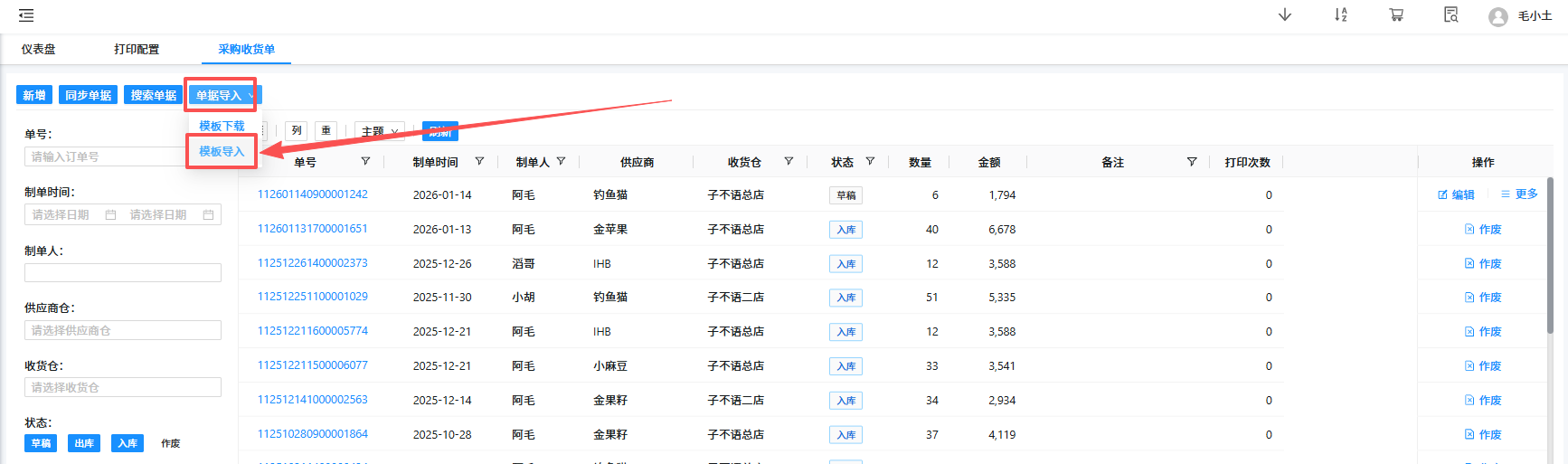Screen dimensions: 1568x464
Task: Click the 请输入订单号 input field
Action: click(104, 157)
